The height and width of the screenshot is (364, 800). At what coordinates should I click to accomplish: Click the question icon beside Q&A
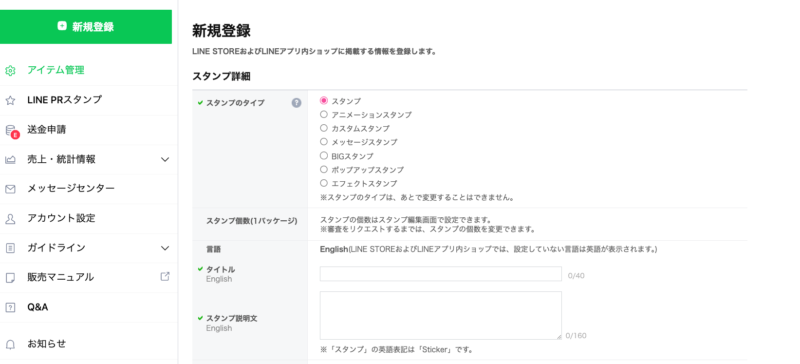pyautogui.click(x=10, y=307)
